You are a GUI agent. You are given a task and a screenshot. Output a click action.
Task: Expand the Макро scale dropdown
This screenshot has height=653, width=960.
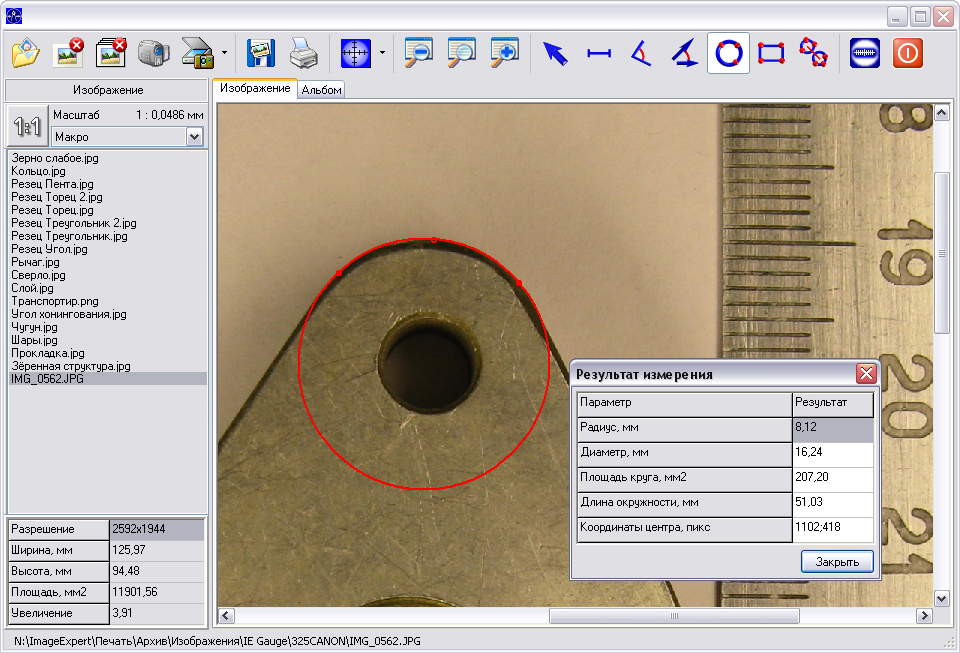point(194,136)
